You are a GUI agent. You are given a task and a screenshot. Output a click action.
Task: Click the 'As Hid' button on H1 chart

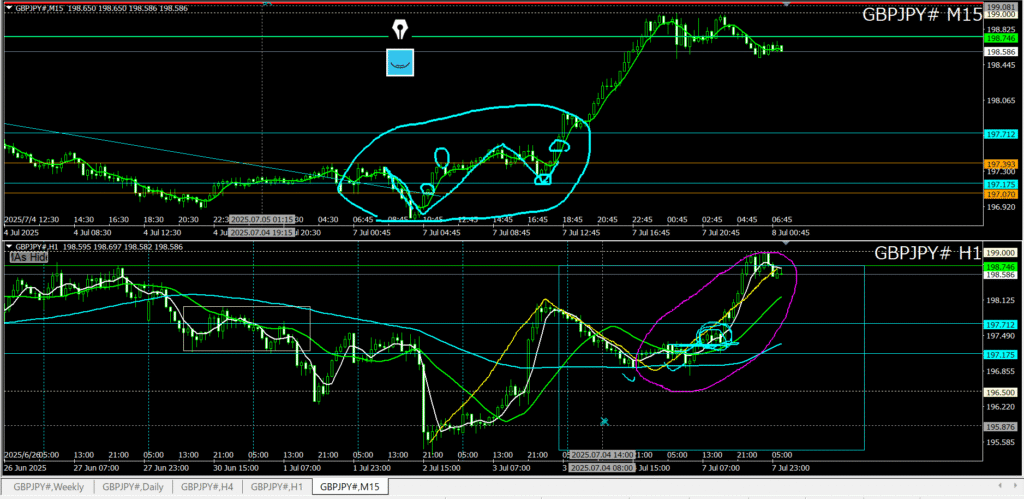click(28, 257)
